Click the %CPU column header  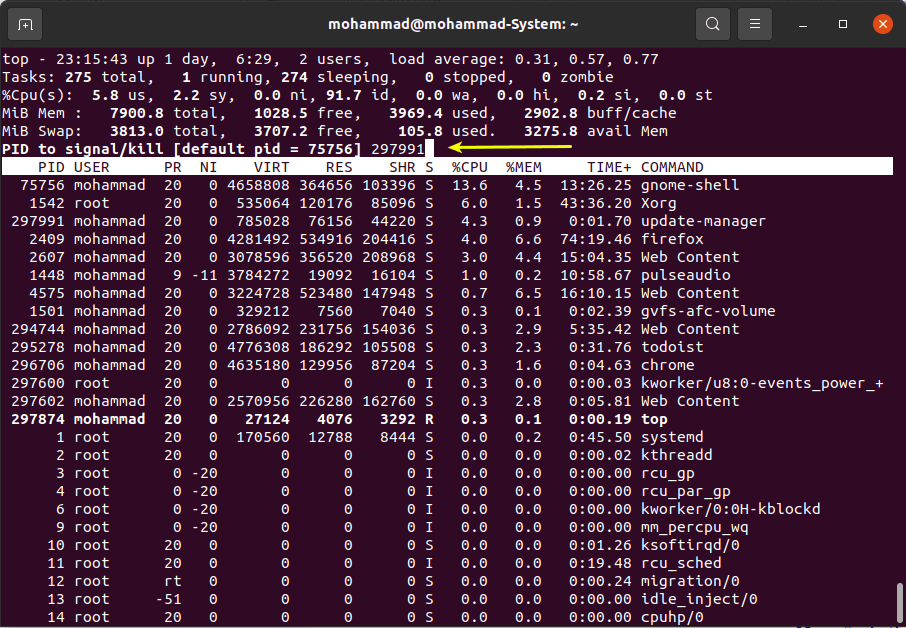tap(469, 167)
